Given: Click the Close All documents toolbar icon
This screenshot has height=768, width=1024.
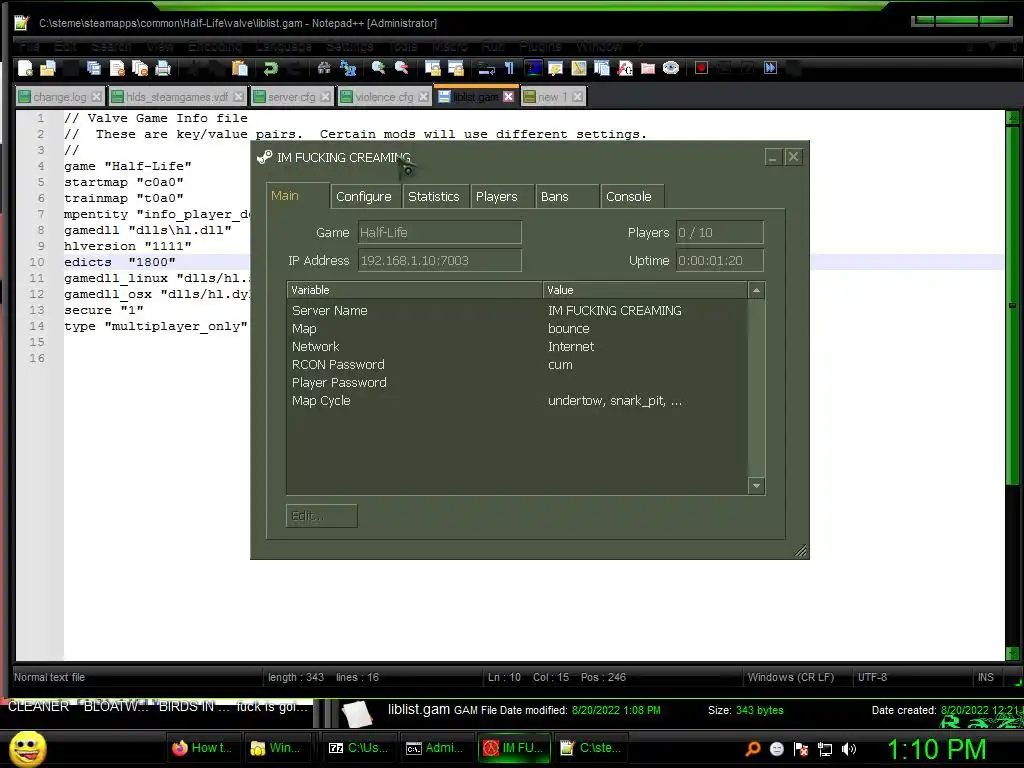Looking at the screenshot, I should 140,68.
